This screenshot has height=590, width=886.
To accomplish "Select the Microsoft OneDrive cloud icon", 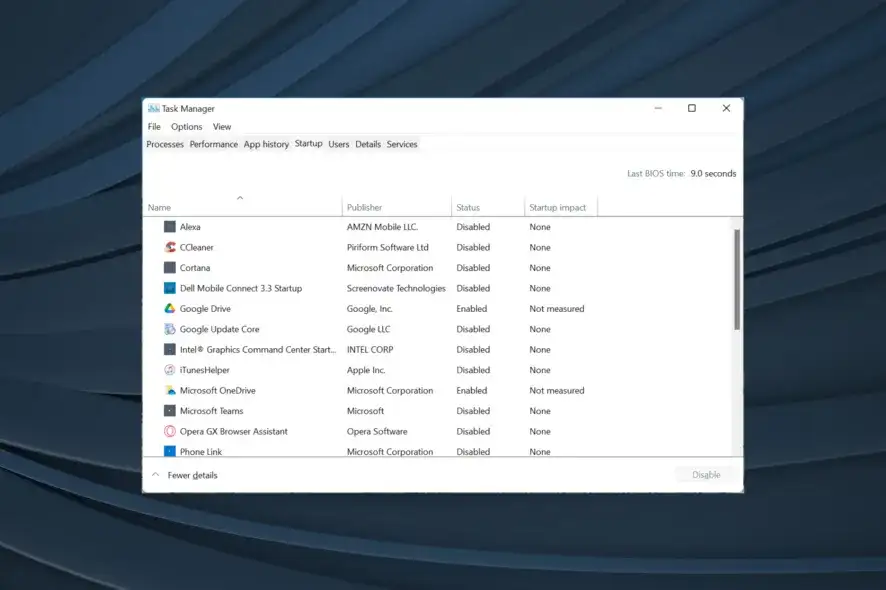I will click(x=170, y=391).
